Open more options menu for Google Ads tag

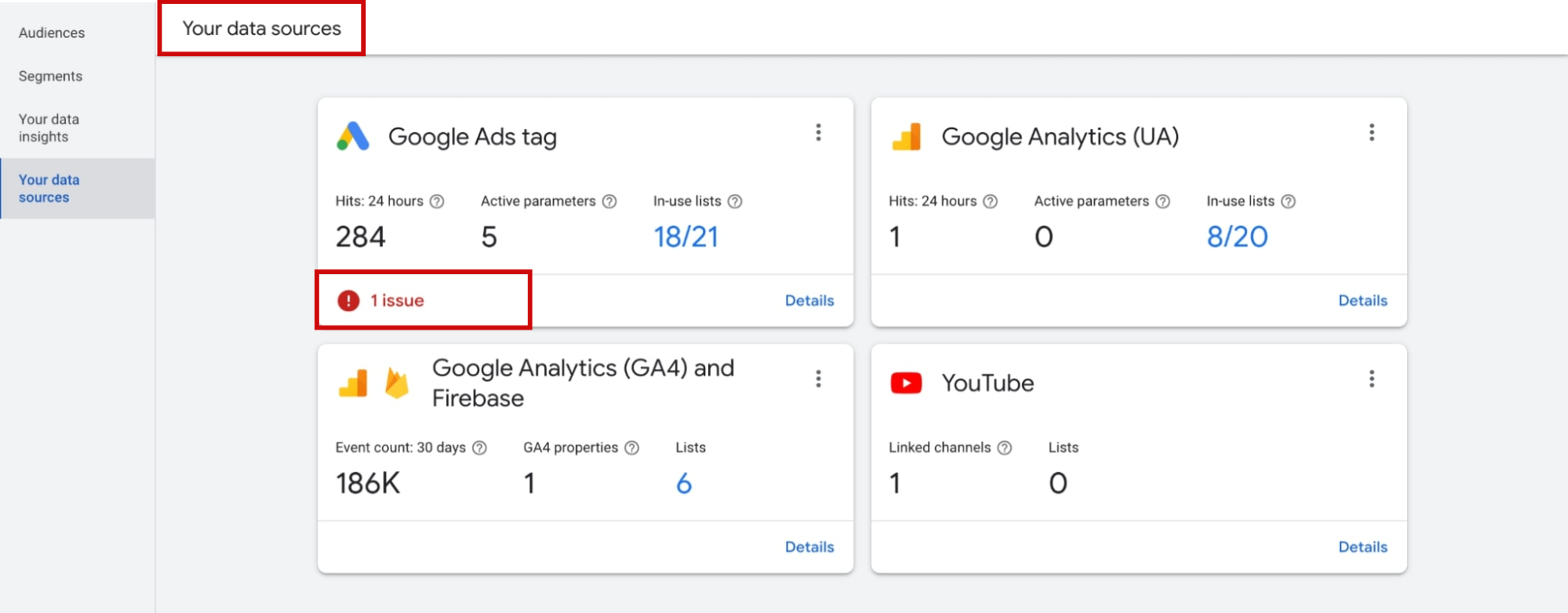coord(818,132)
